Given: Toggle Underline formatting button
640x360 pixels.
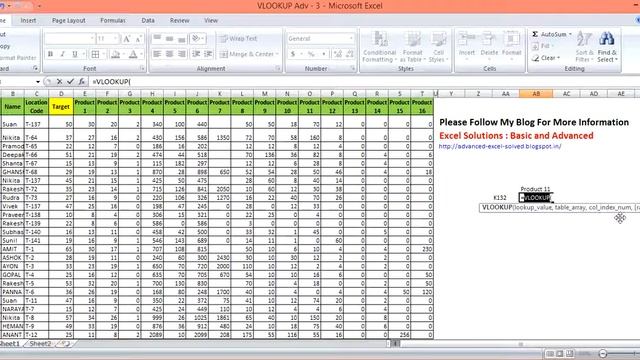Looking at the screenshot, I should pos(75,54).
